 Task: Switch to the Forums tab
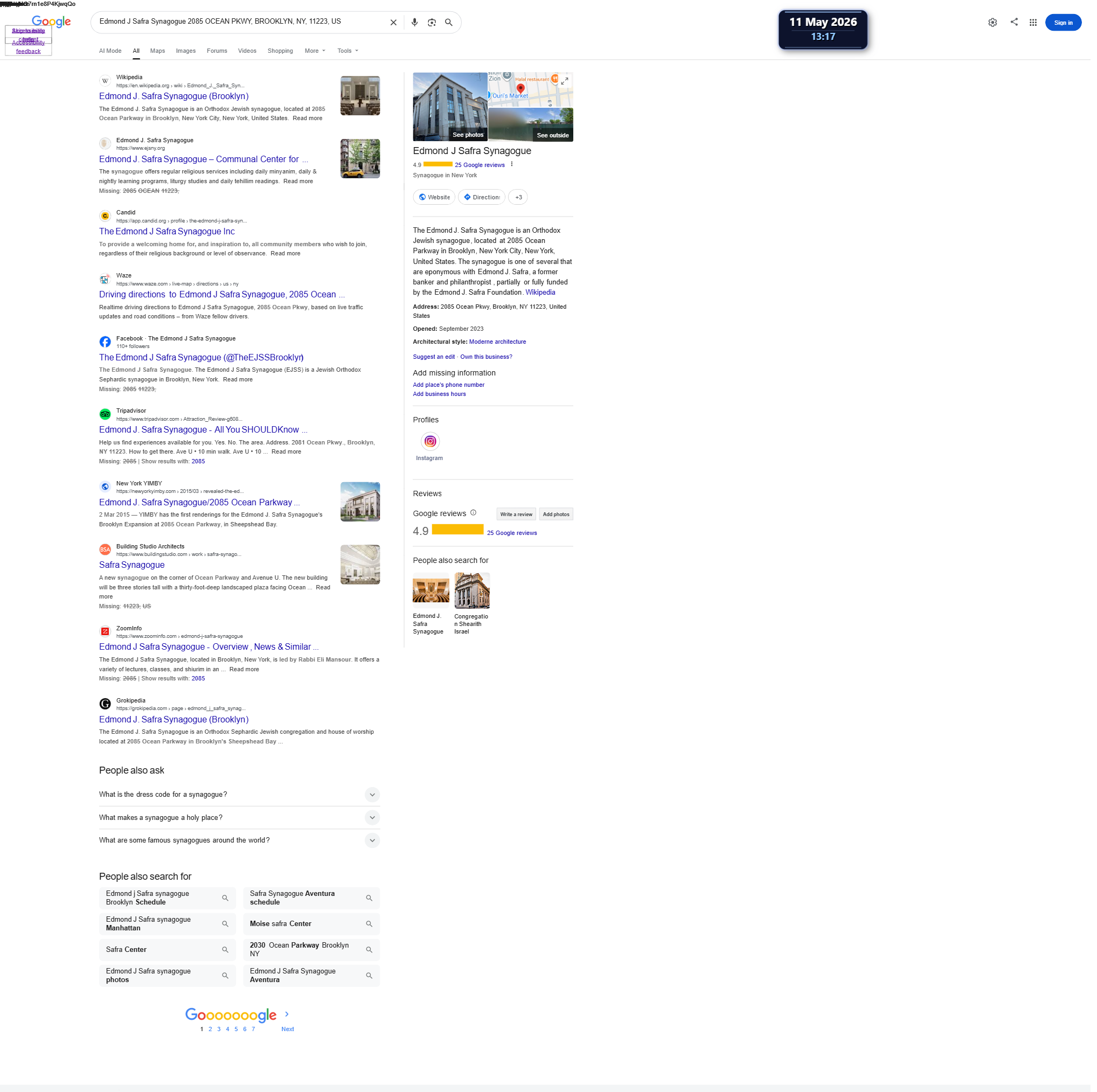218,51
